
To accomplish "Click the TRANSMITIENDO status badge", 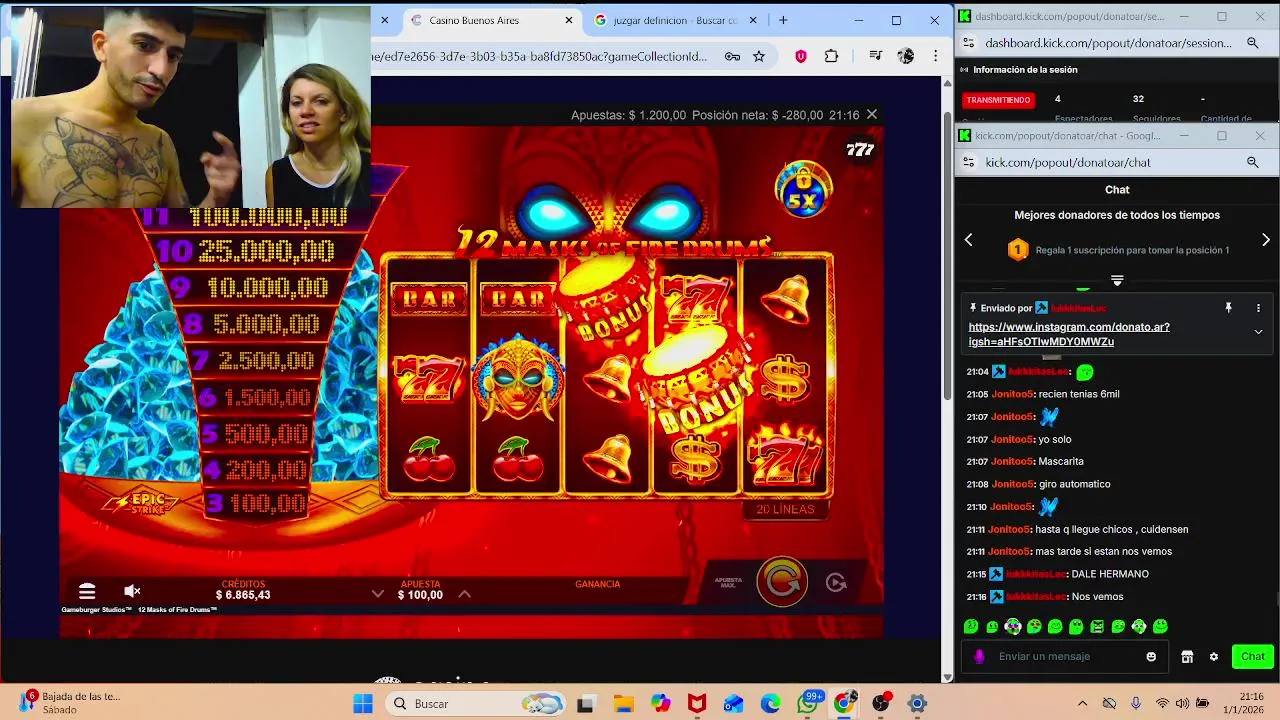I will pos(998,100).
